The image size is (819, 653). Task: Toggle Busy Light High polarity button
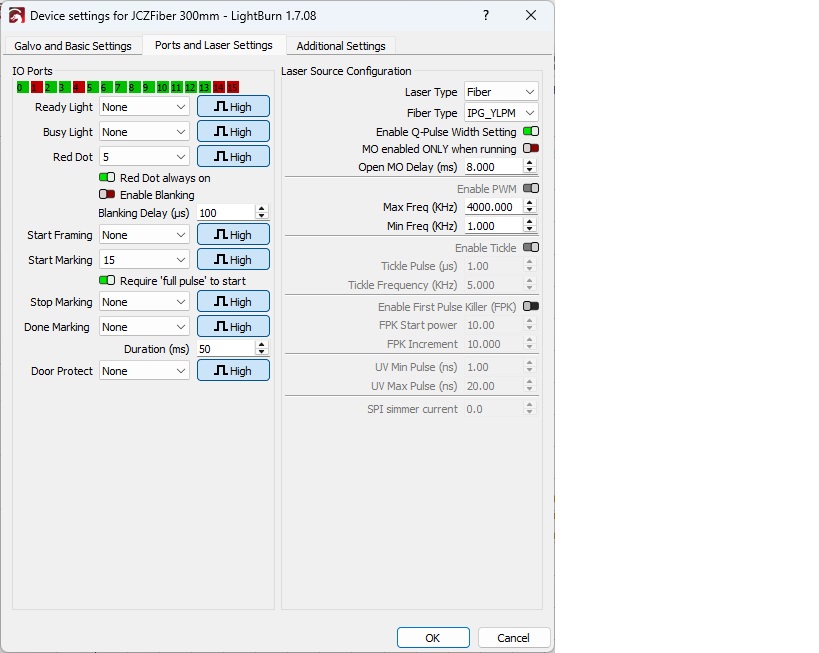pyautogui.click(x=233, y=132)
